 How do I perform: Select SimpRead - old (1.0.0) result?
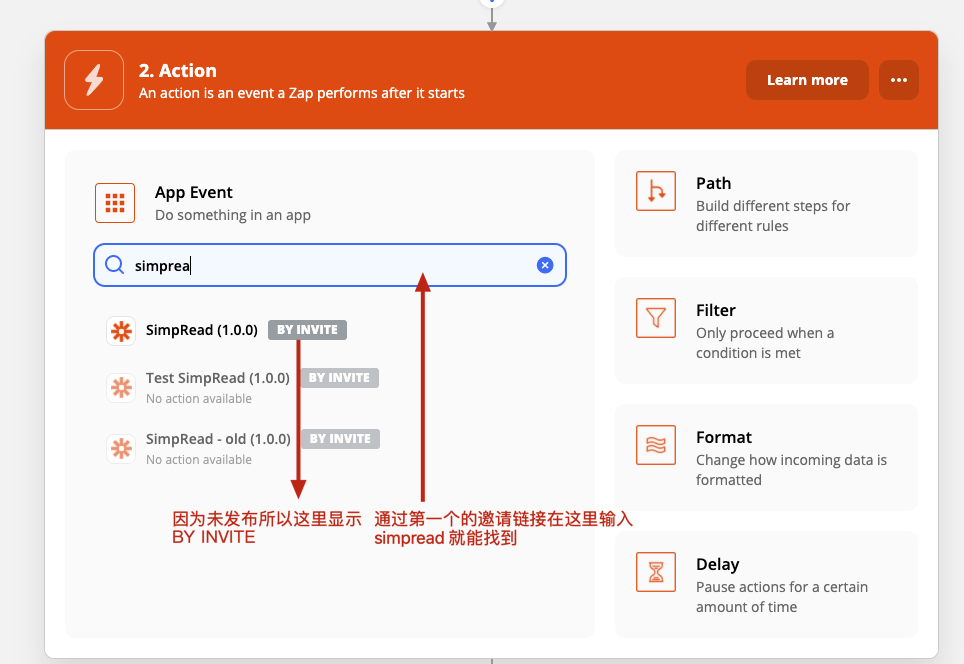(x=218, y=439)
